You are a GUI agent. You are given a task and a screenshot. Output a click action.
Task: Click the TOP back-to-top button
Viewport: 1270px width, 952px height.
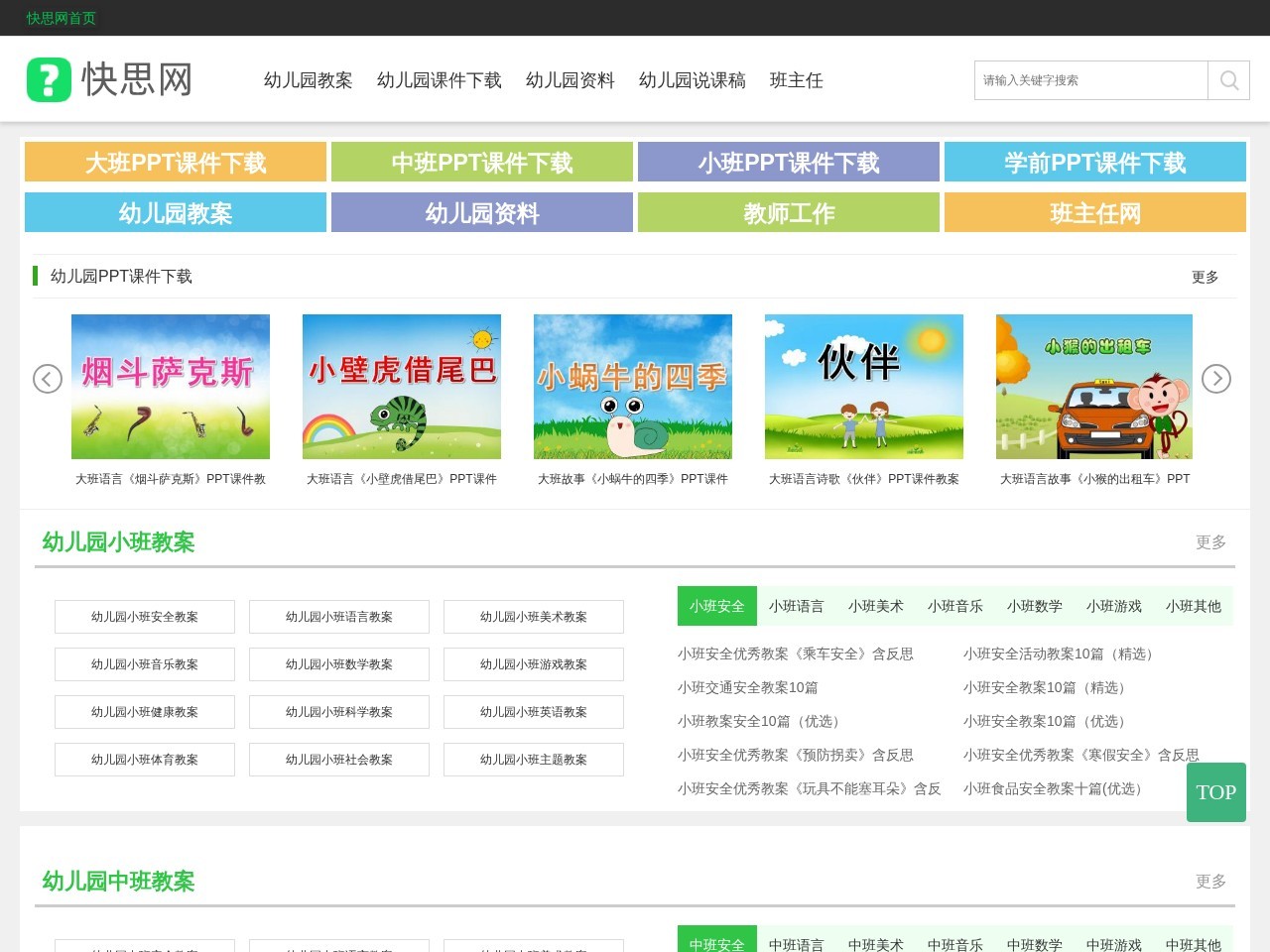click(1215, 791)
